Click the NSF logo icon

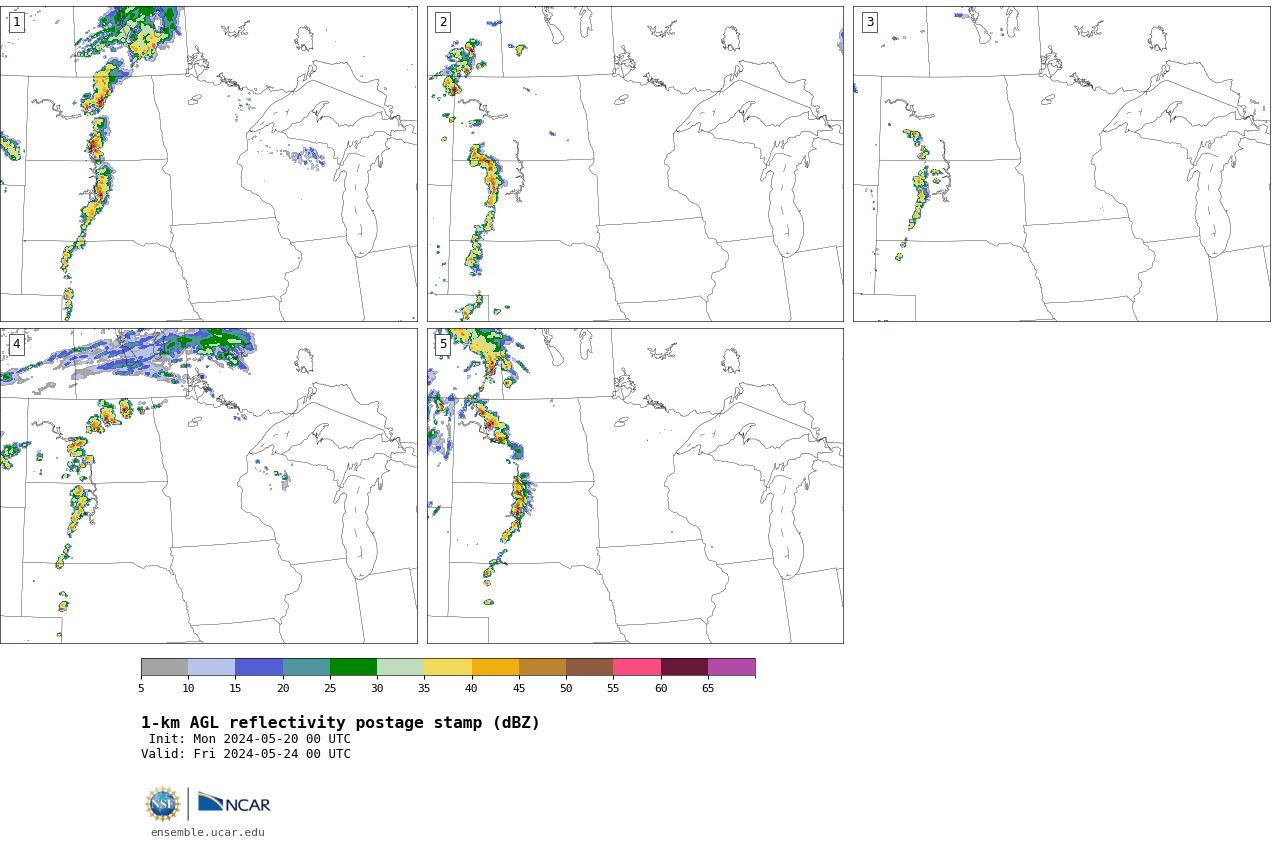click(163, 804)
